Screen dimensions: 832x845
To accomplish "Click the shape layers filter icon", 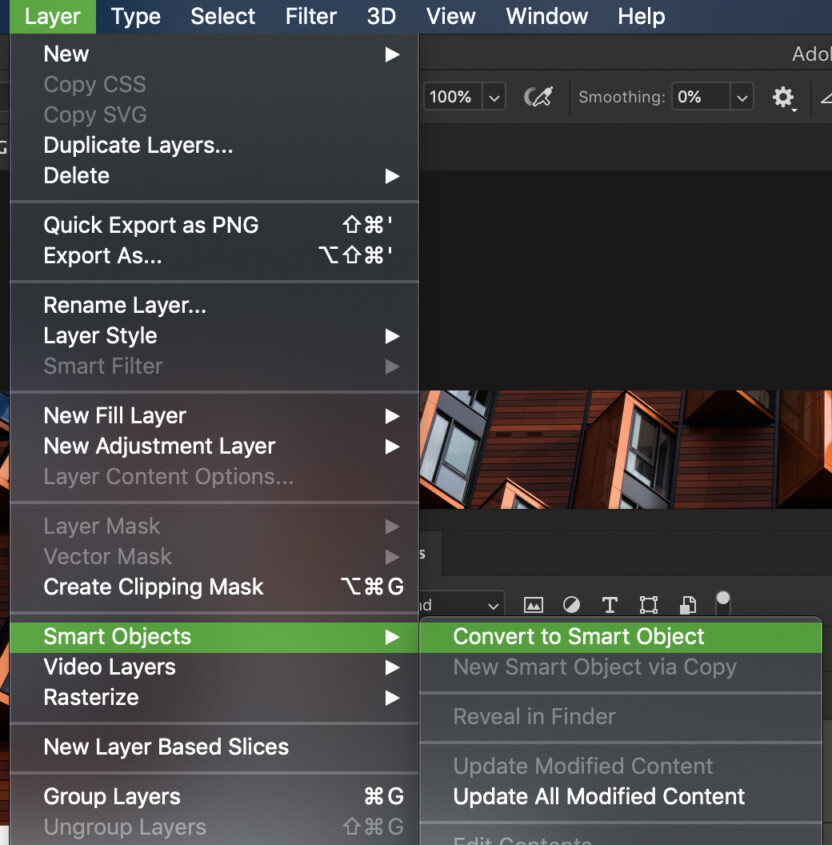I will [648, 605].
